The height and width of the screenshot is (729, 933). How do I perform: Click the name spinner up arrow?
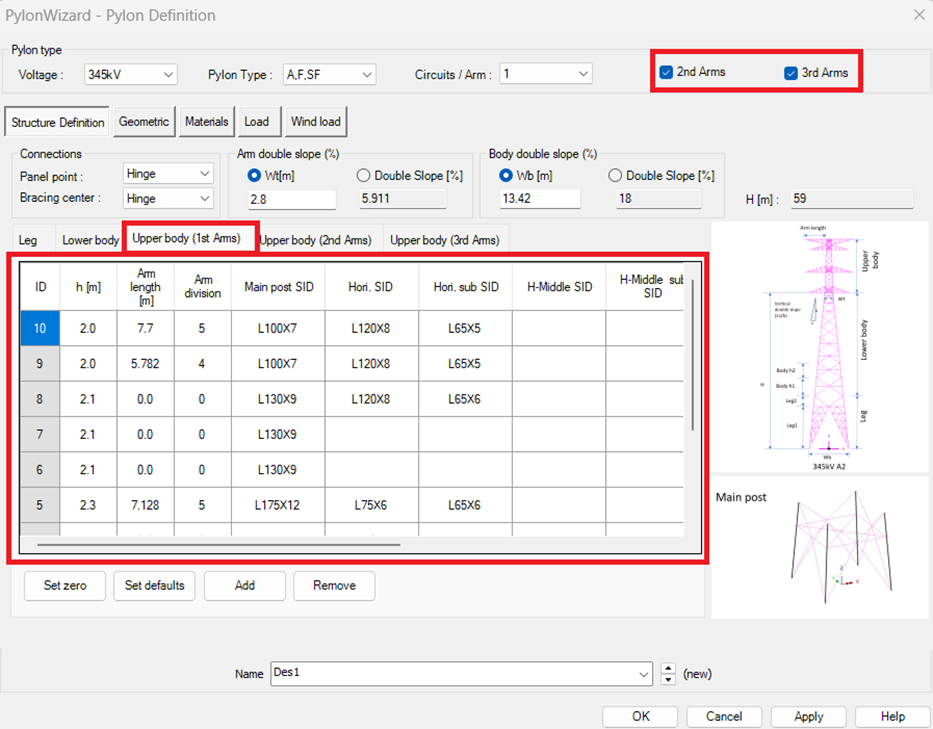coord(669,668)
